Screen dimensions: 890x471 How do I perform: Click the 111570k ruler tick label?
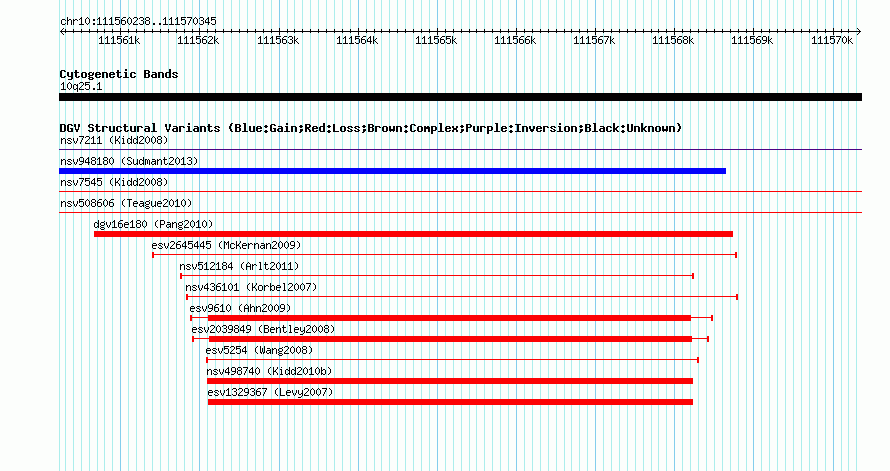[832, 40]
